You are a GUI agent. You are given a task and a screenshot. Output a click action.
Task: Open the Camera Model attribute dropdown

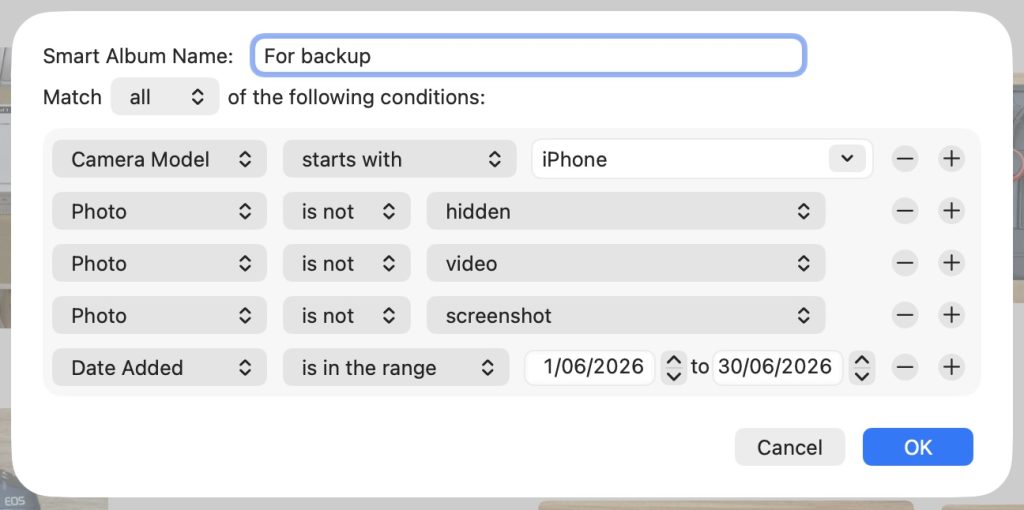point(159,159)
